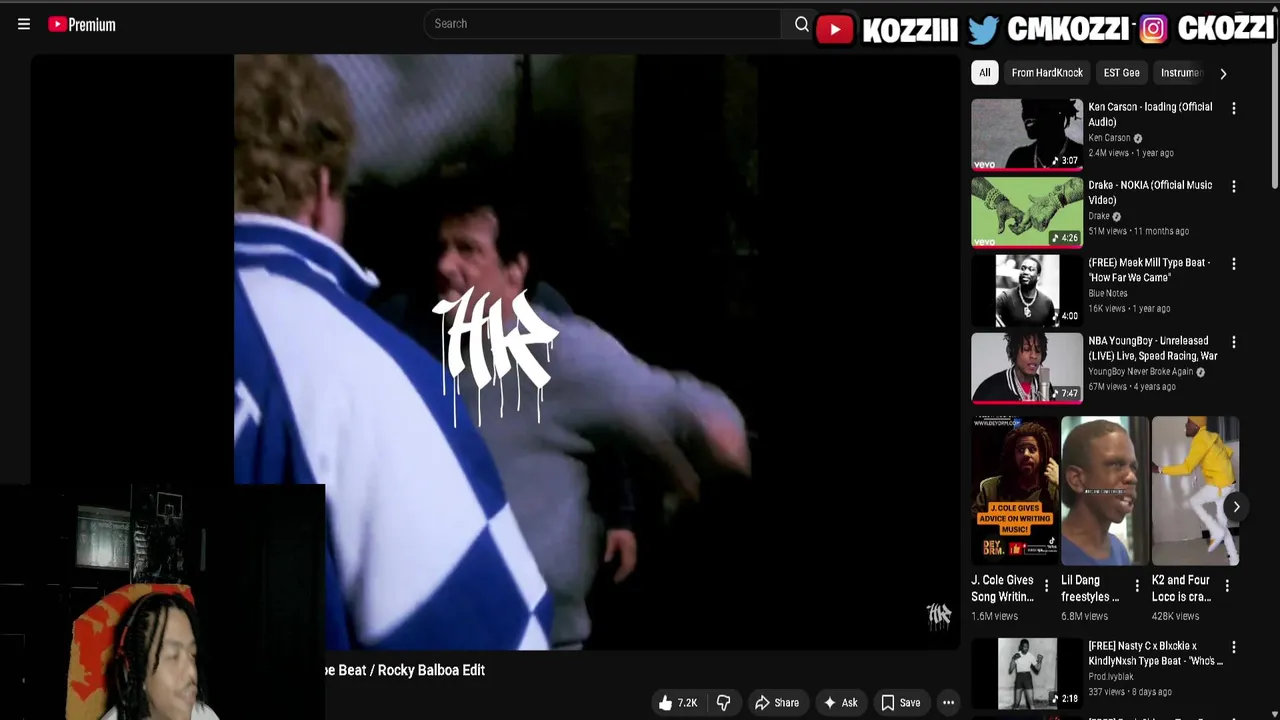The width and height of the screenshot is (1280, 720).
Task: Open options menu for NBA YoungBoy video
Action: [1233, 342]
